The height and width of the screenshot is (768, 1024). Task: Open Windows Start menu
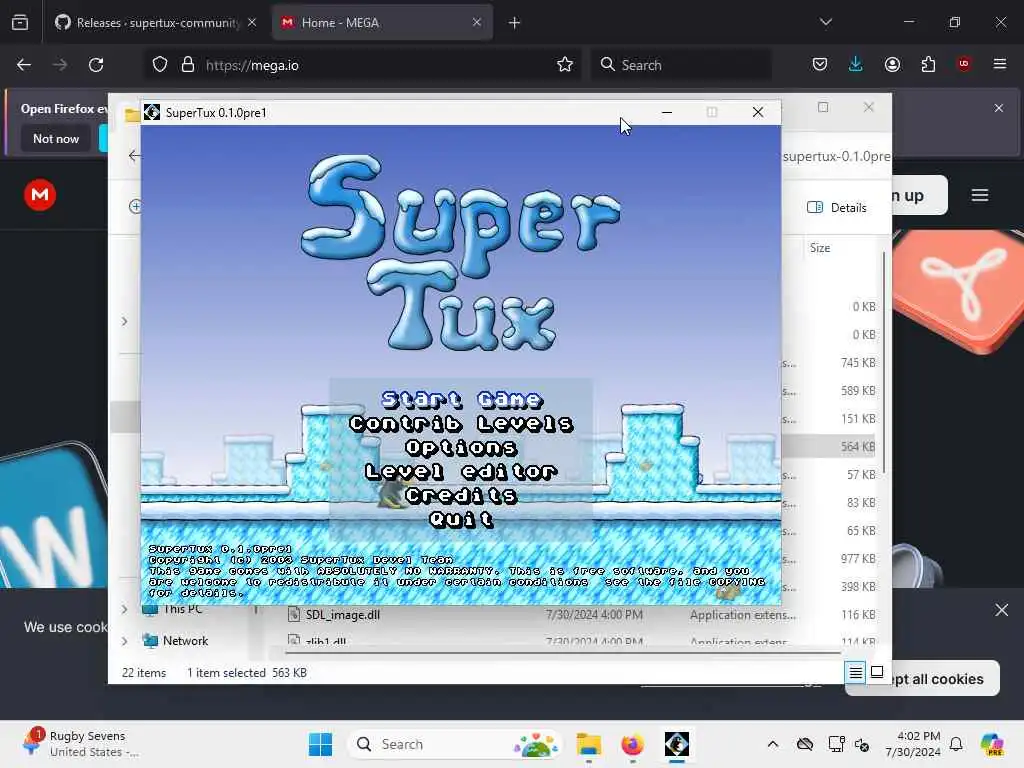coord(320,744)
